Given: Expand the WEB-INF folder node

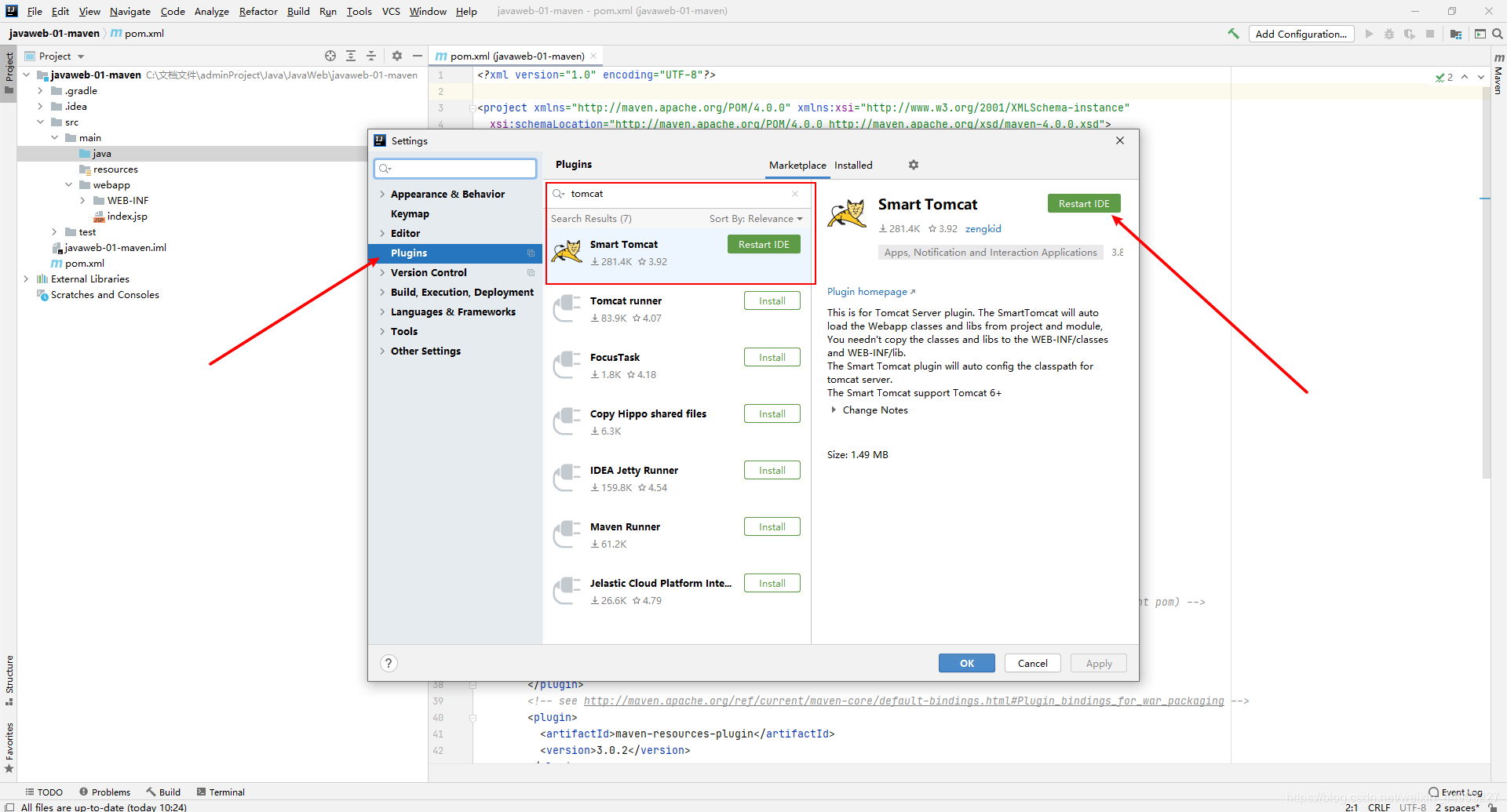Looking at the screenshot, I should 82,200.
